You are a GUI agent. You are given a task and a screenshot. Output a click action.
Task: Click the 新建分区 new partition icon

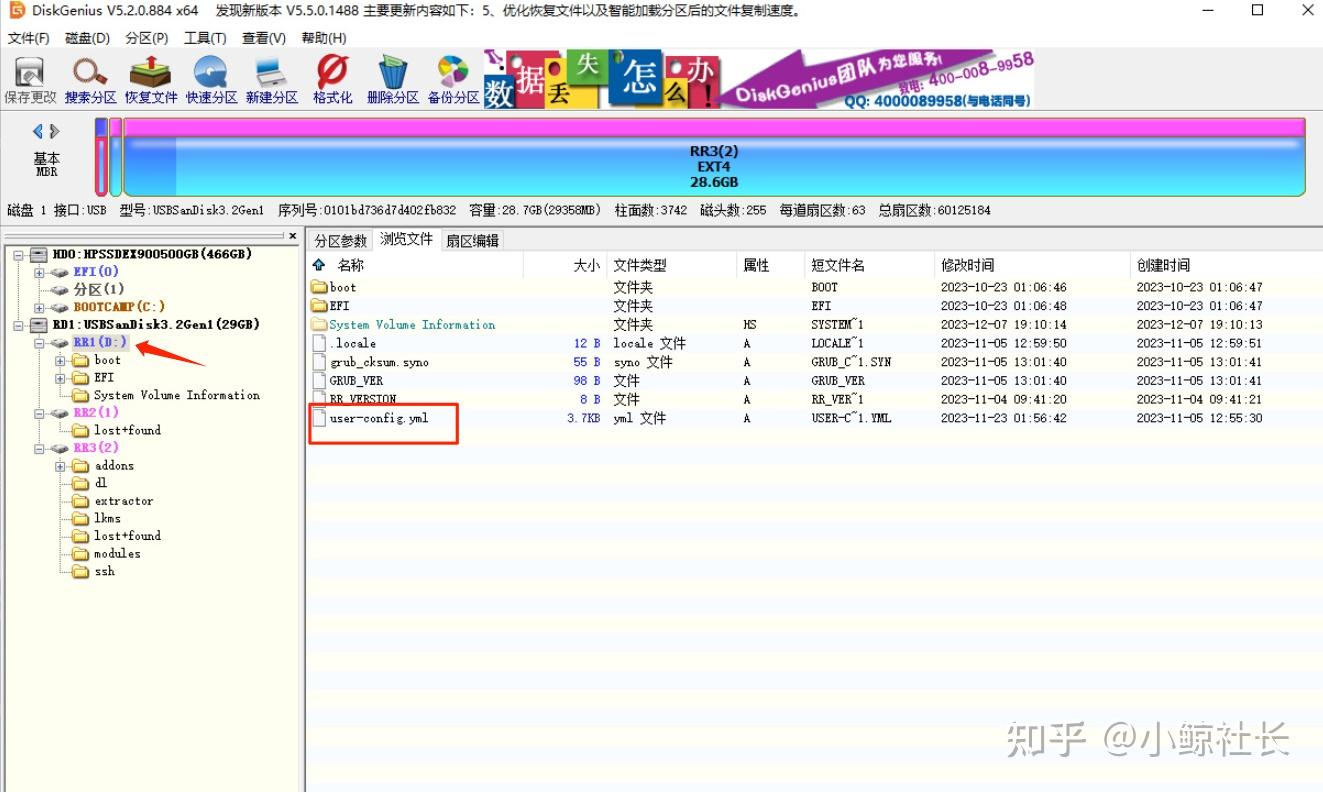tap(271, 78)
